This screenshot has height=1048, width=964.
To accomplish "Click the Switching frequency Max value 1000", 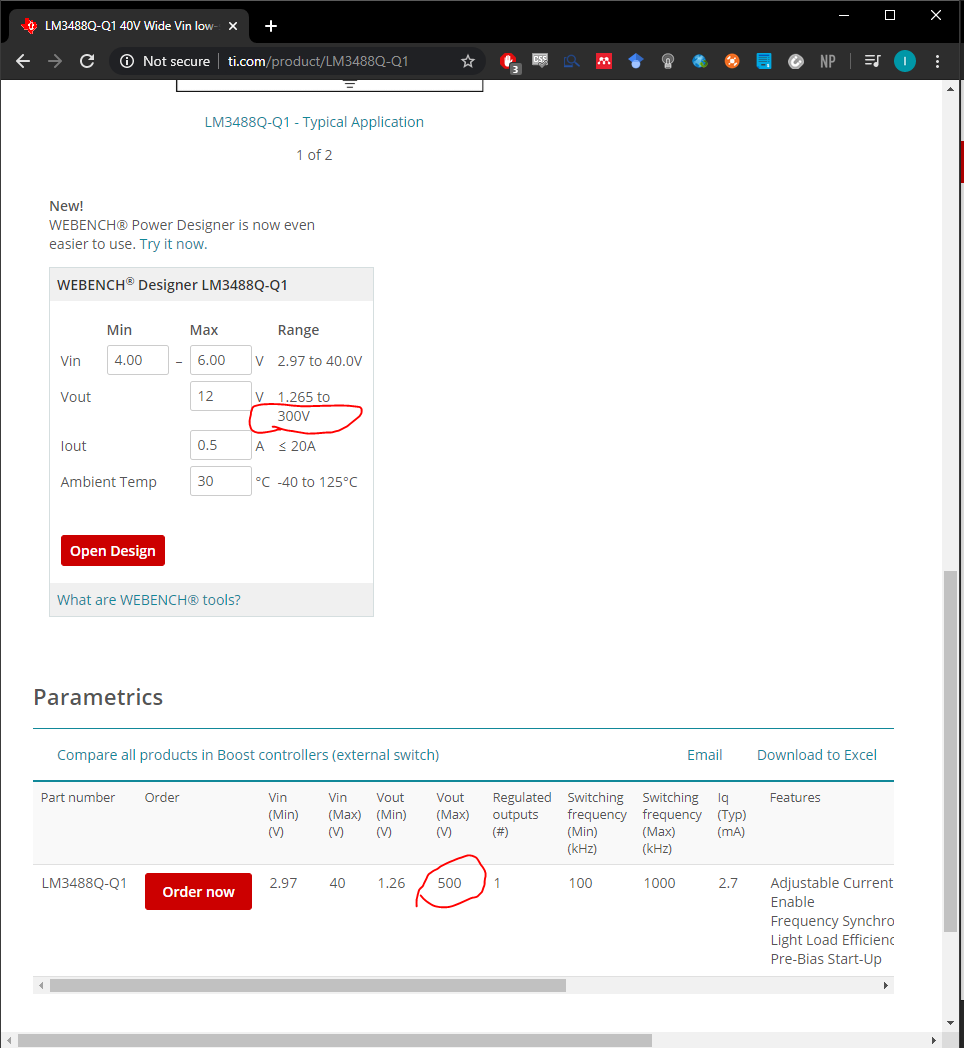I will (659, 884).
